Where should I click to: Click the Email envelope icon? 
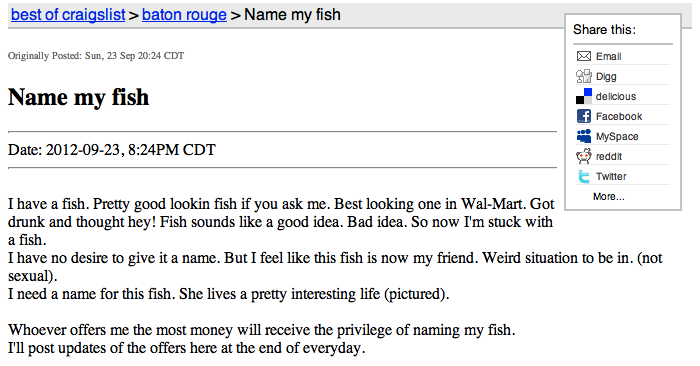tap(583, 56)
